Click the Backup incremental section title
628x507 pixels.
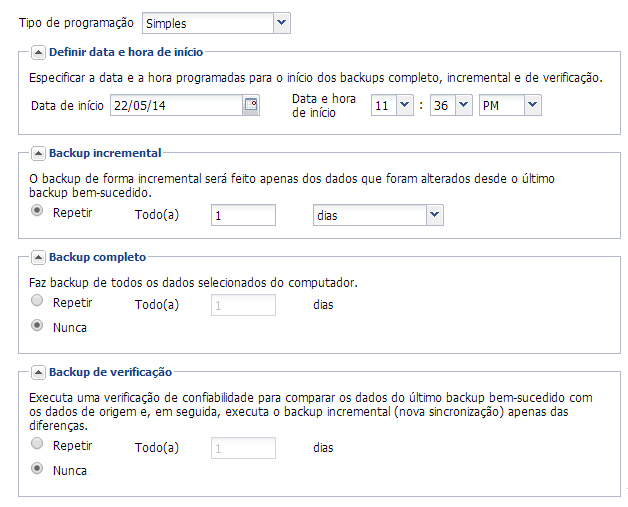[x=105, y=153]
